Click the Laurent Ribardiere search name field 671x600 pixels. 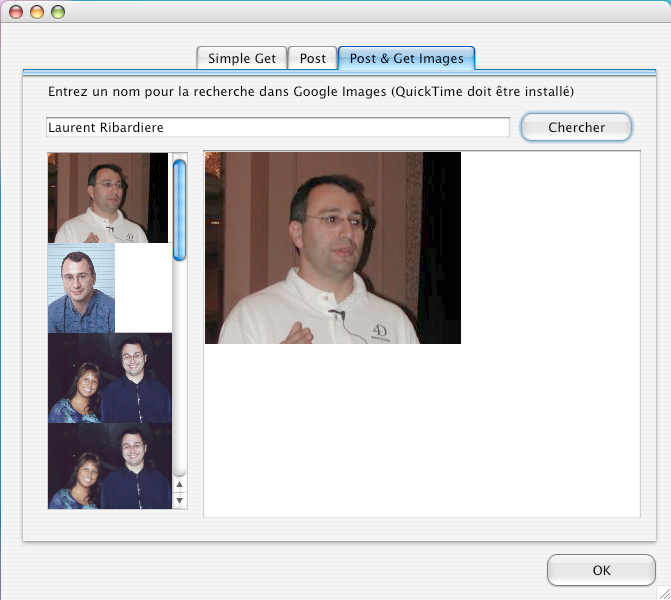[x=278, y=128]
